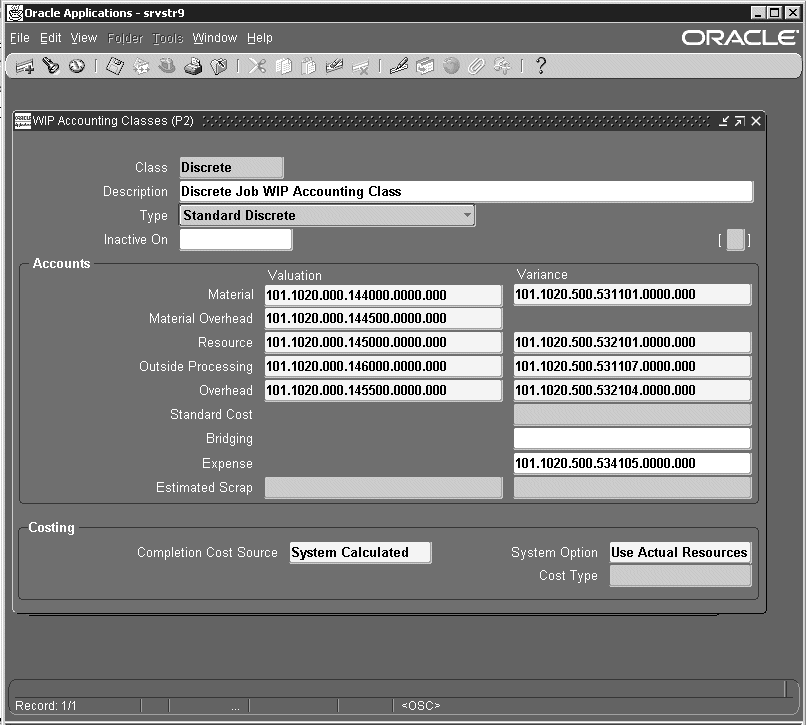Click the Edit Field pen icon
Viewport: 806px width, 725px height.
(x=398, y=66)
